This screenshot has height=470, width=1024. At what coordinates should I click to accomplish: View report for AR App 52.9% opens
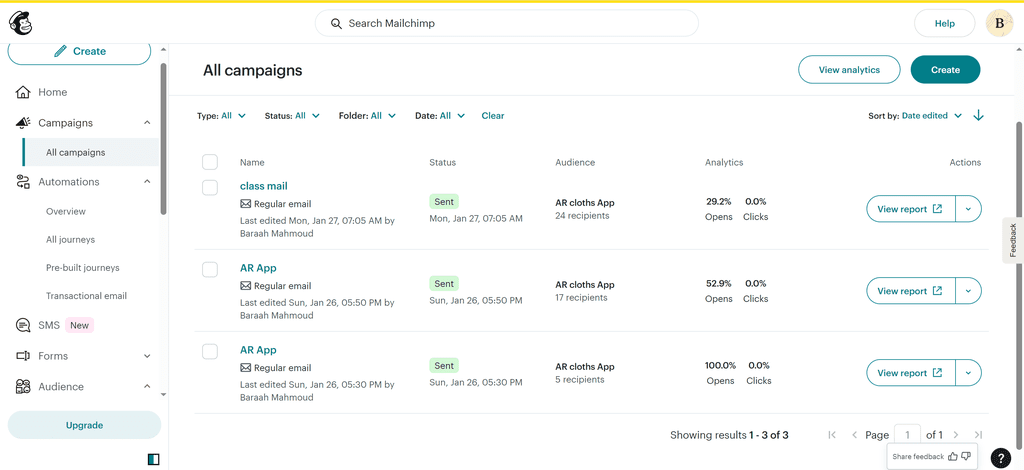[x=911, y=291]
